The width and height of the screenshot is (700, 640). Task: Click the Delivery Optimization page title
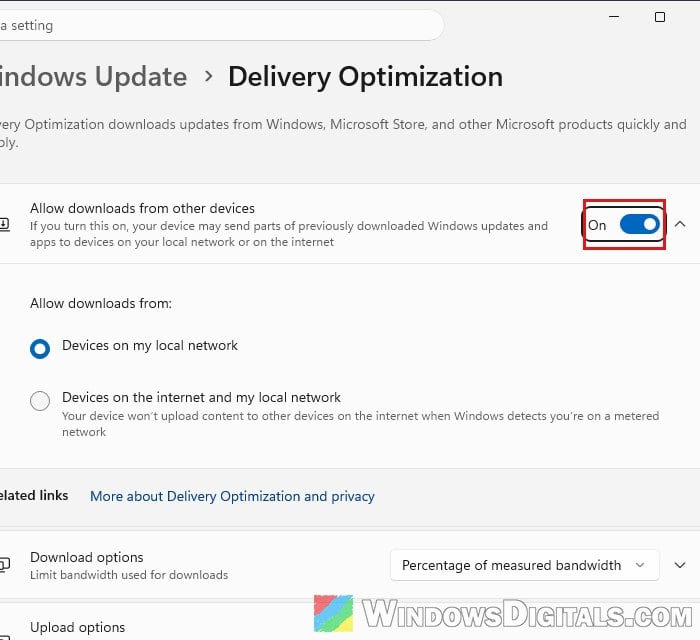[366, 77]
